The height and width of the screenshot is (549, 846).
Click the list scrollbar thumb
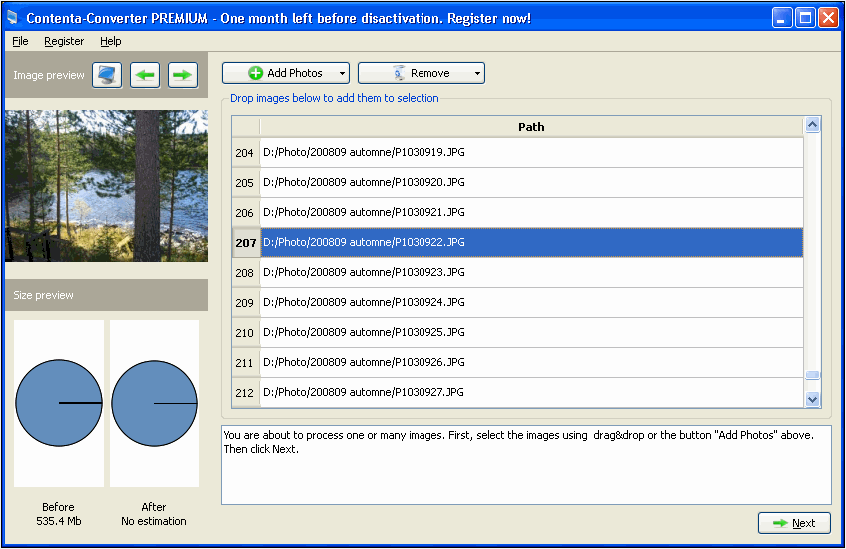813,375
